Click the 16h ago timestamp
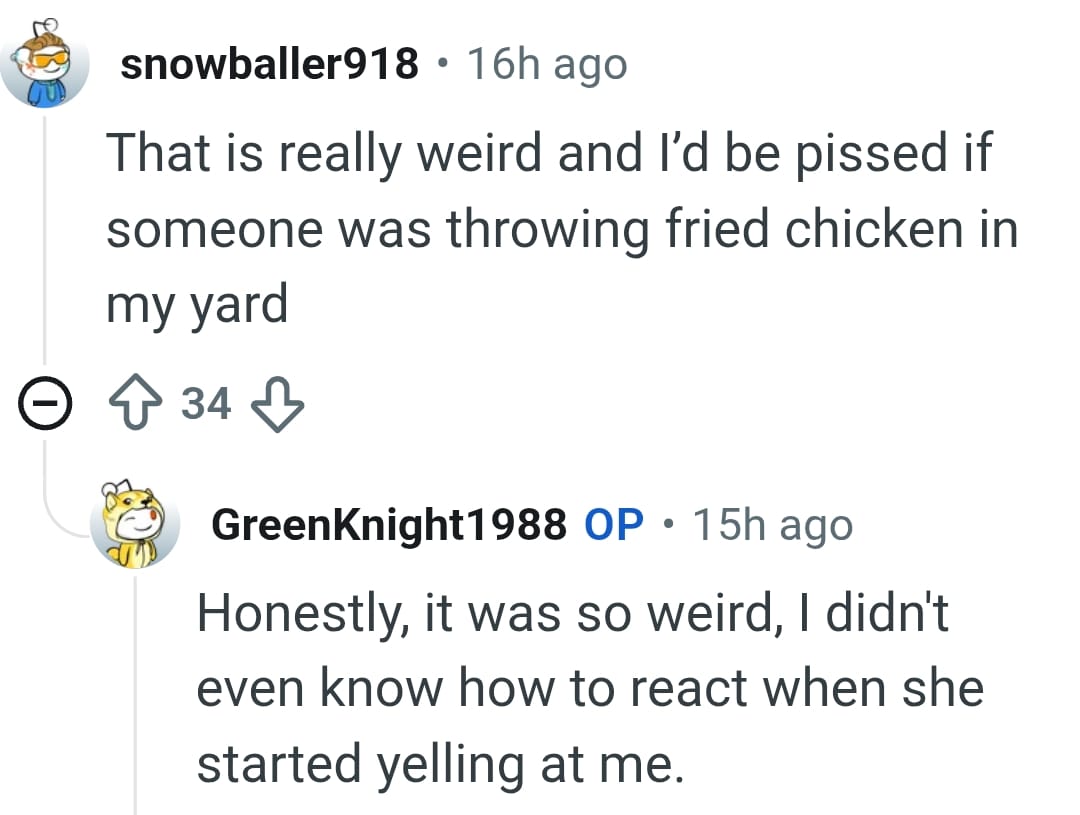Image resolution: width=1080 pixels, height=815 pixels. pos(545,62)
